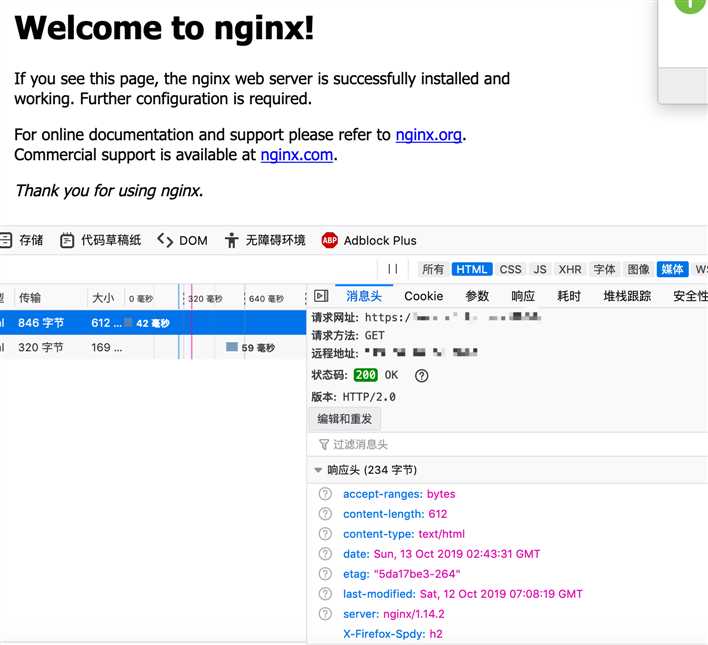Toggle the 媒体 (Media) request filter
Viewport: 708px width, 645px height.
672,269
